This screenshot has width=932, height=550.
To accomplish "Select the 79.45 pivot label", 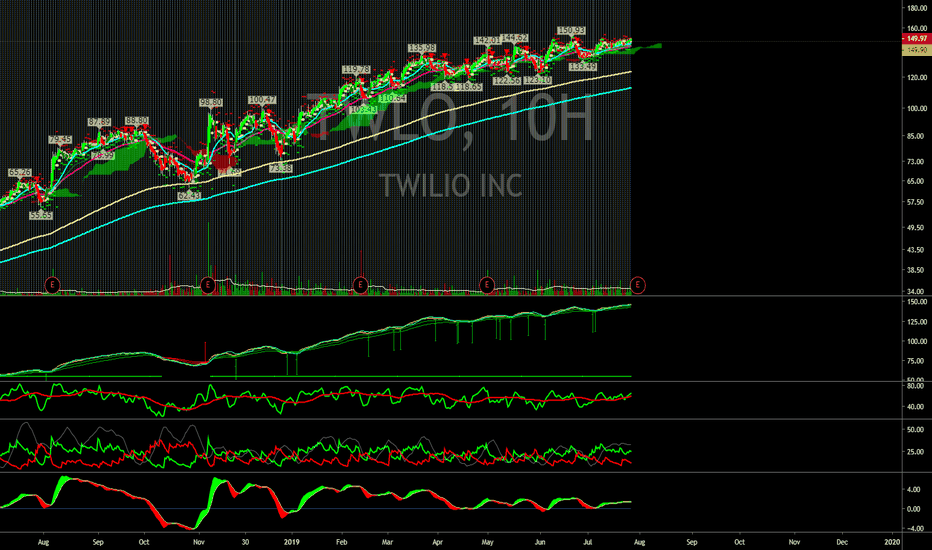I will point(60,140).
